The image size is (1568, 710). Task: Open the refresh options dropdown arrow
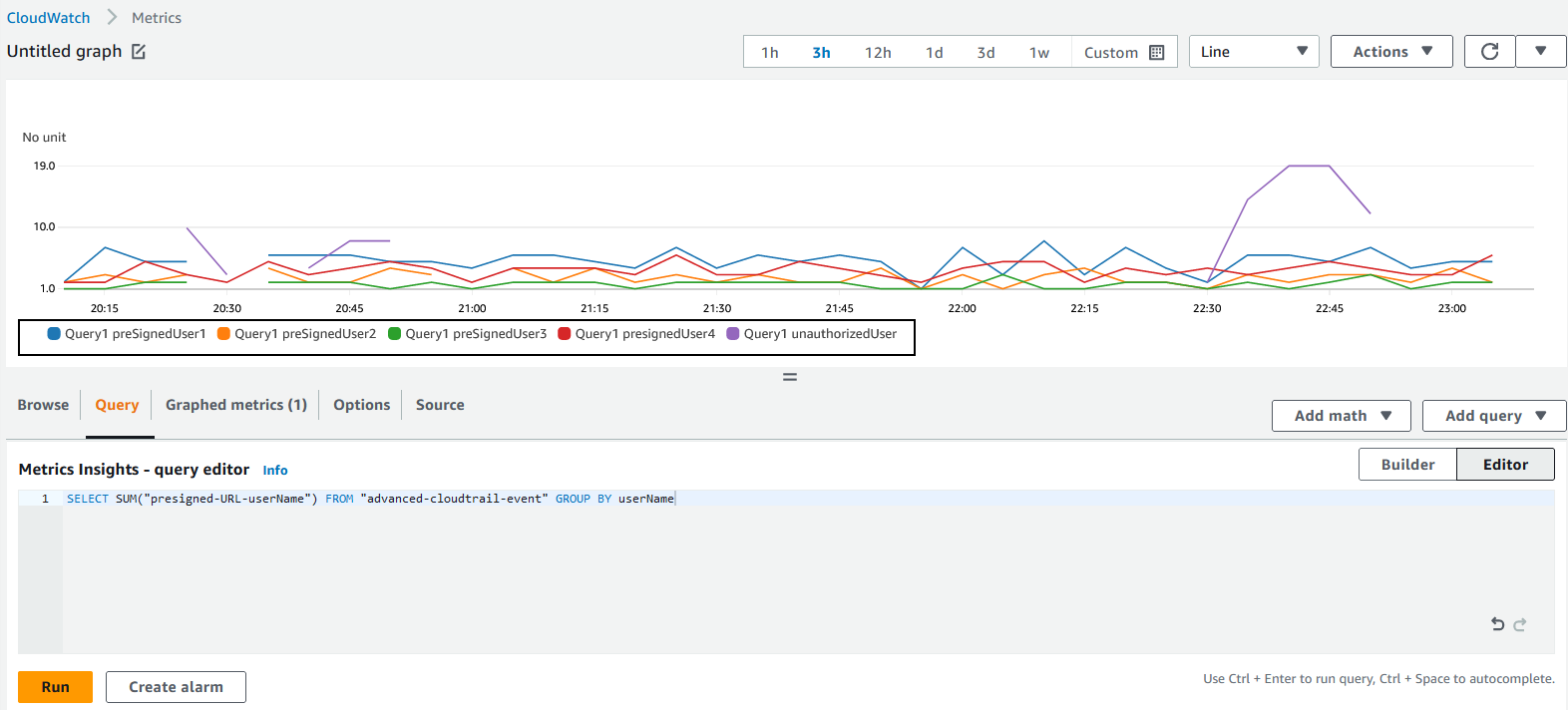pyautogui.click(x=1541, y=52)
